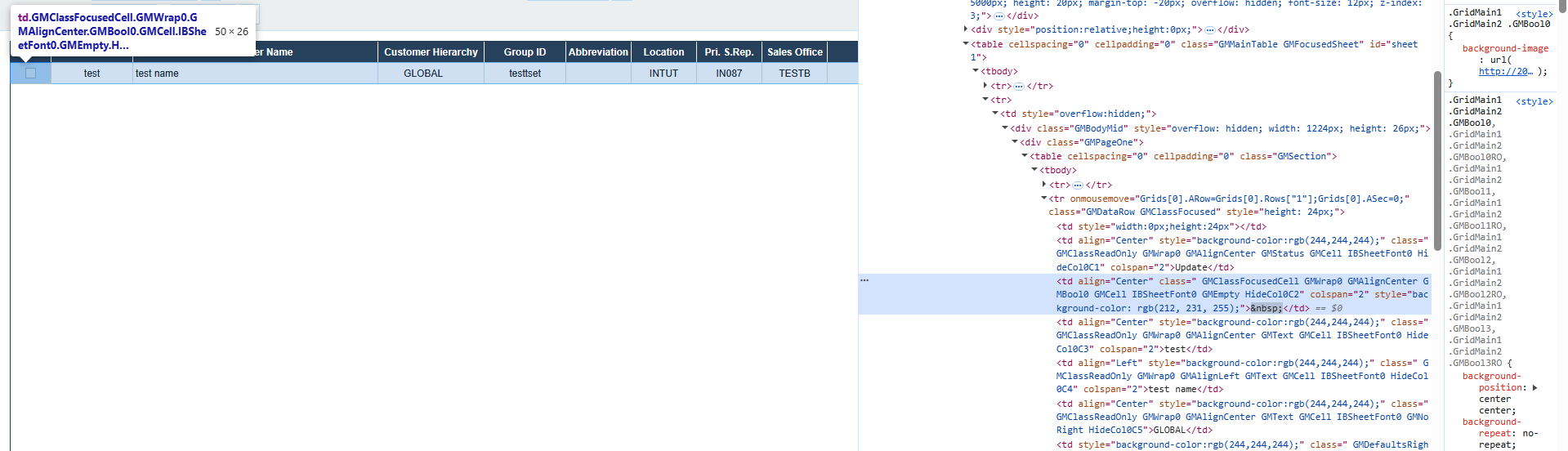Collapse the GMSection table node

pyautogui.click(x=1025, y=156)
